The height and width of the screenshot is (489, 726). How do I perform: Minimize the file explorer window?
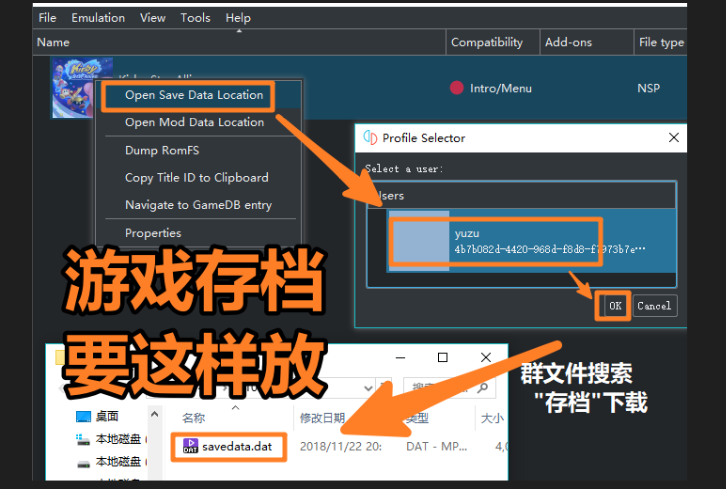[x=401, y=357]
